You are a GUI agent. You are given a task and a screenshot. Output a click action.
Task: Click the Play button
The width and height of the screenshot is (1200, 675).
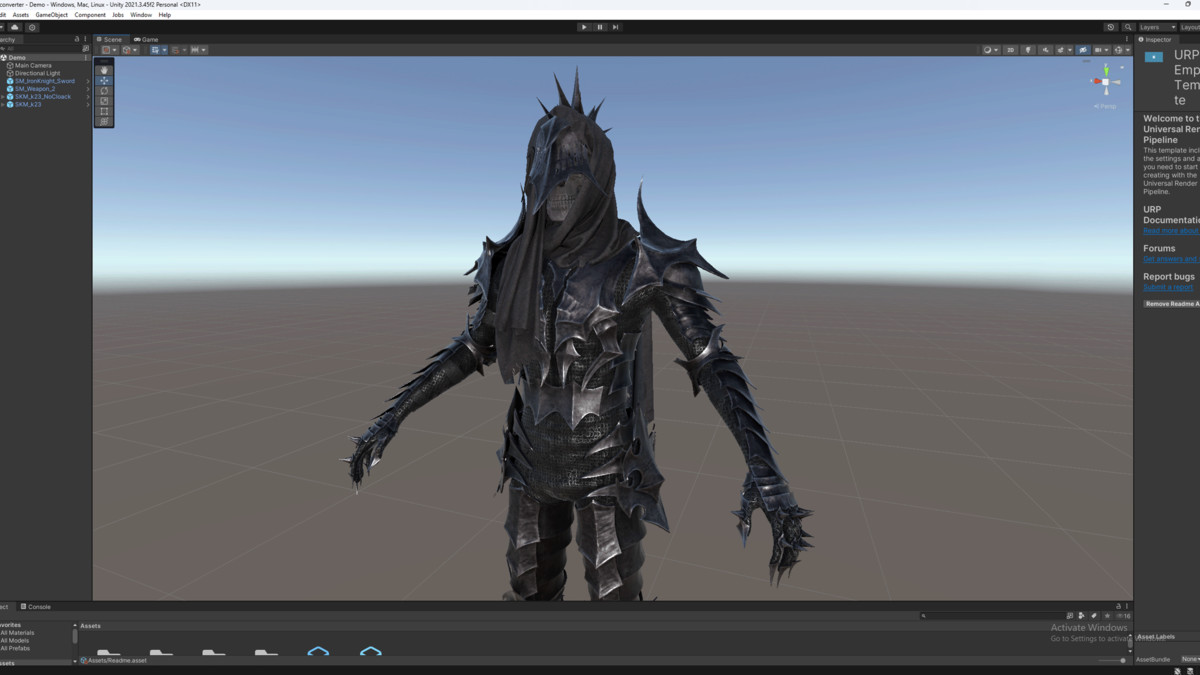(x=584, y=27)
